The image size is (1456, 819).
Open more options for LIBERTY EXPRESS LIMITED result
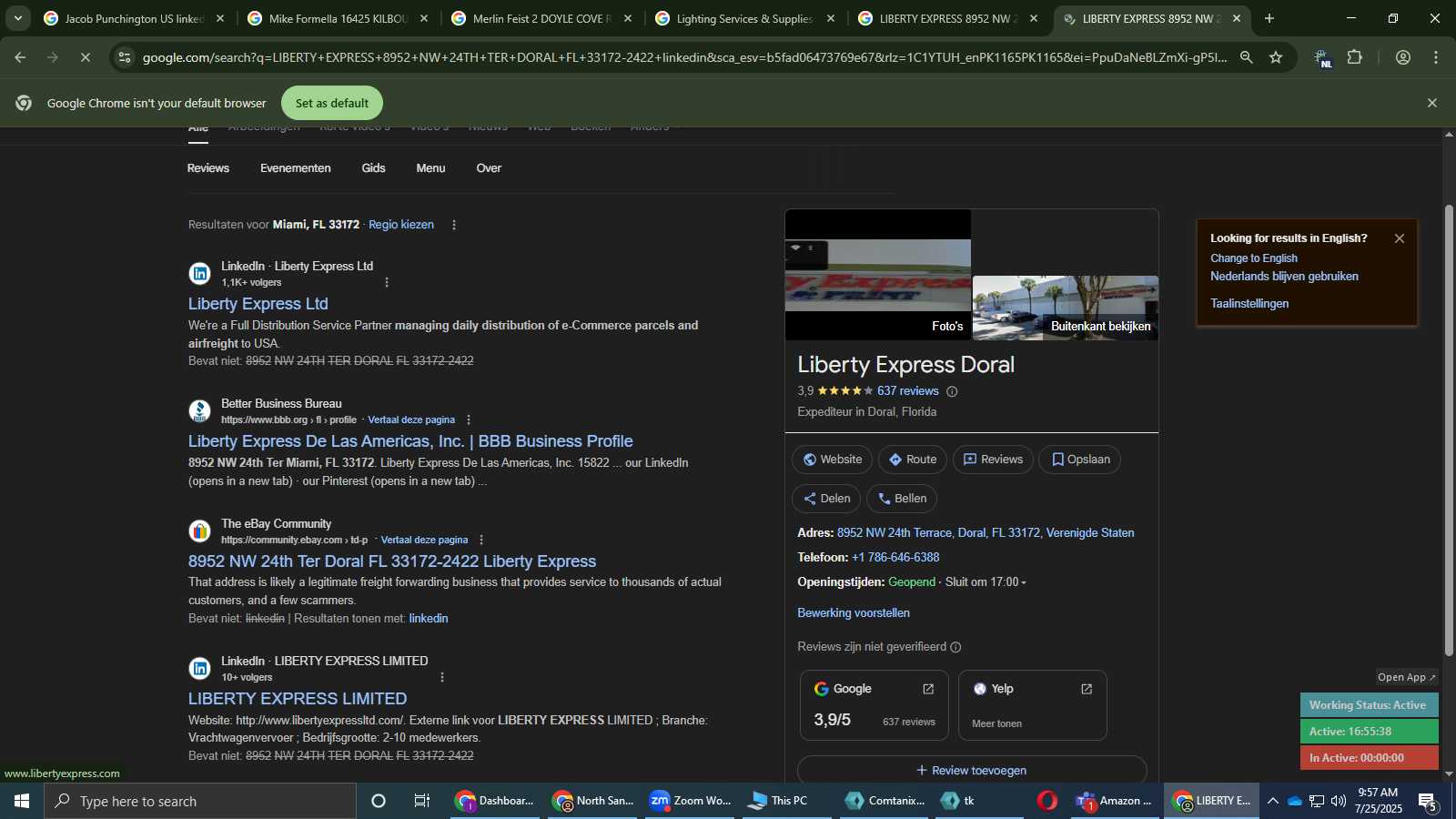tap(442, 677)
